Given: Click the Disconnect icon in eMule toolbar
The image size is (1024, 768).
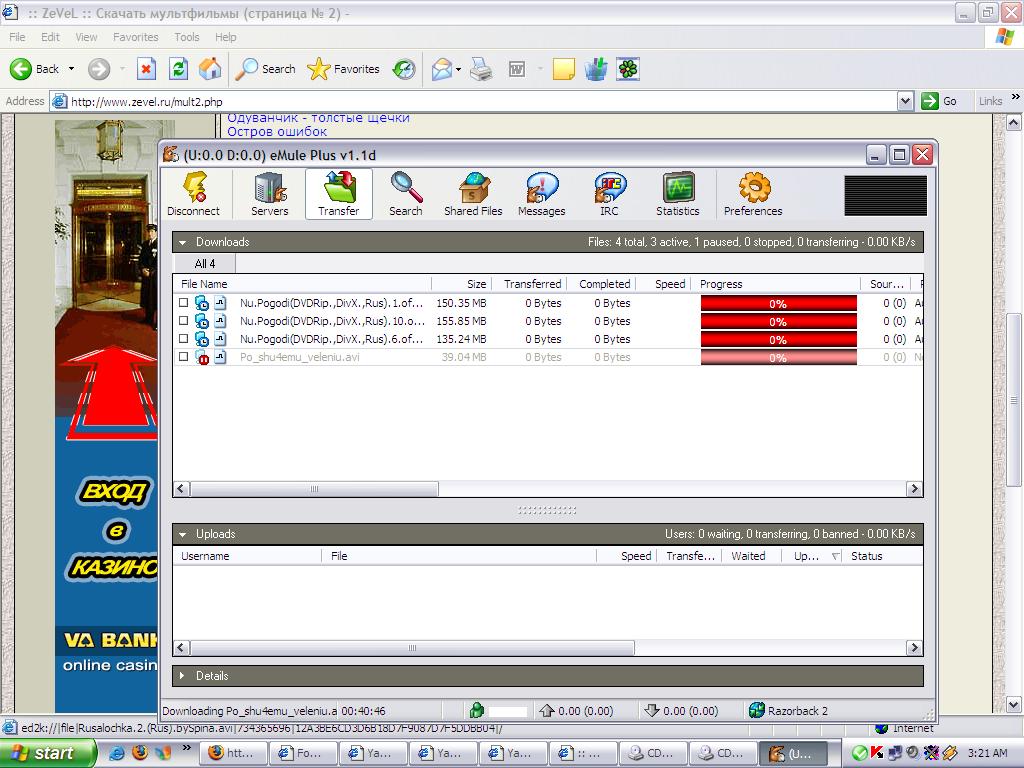Looking at the screenshot, I should click(x=193, y=194).
